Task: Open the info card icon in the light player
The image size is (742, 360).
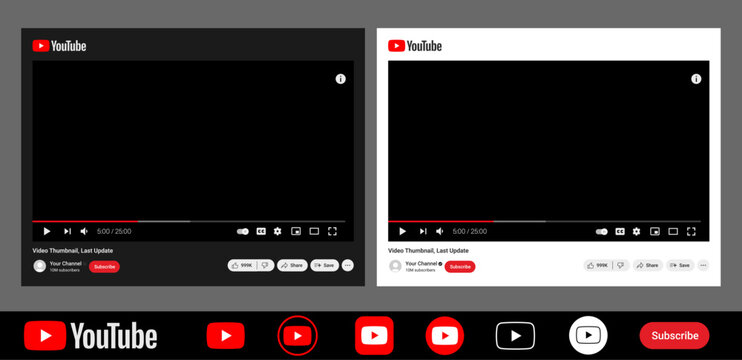Action: 696,79
